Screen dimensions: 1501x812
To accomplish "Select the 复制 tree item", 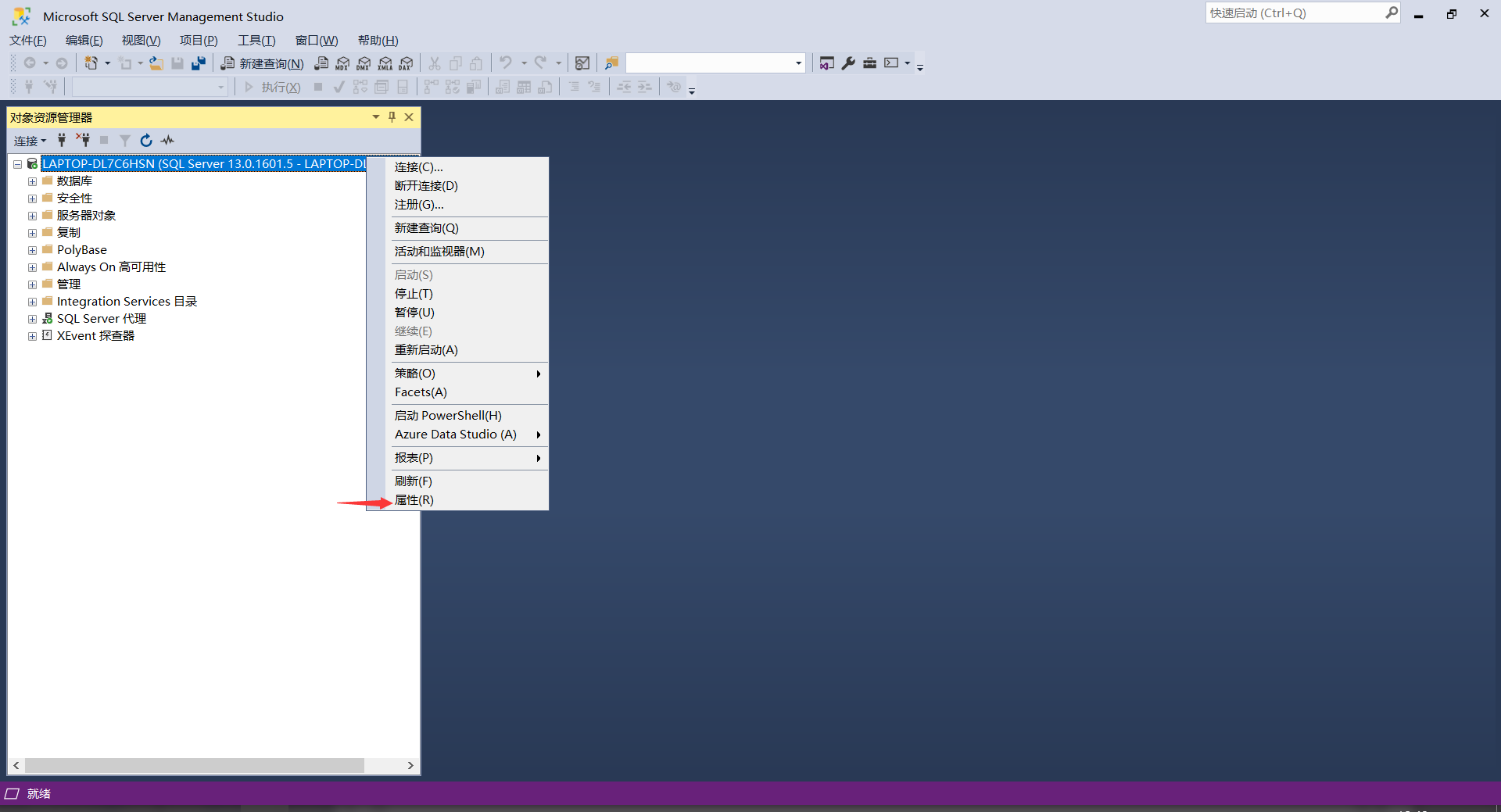I will click(68, 232).
